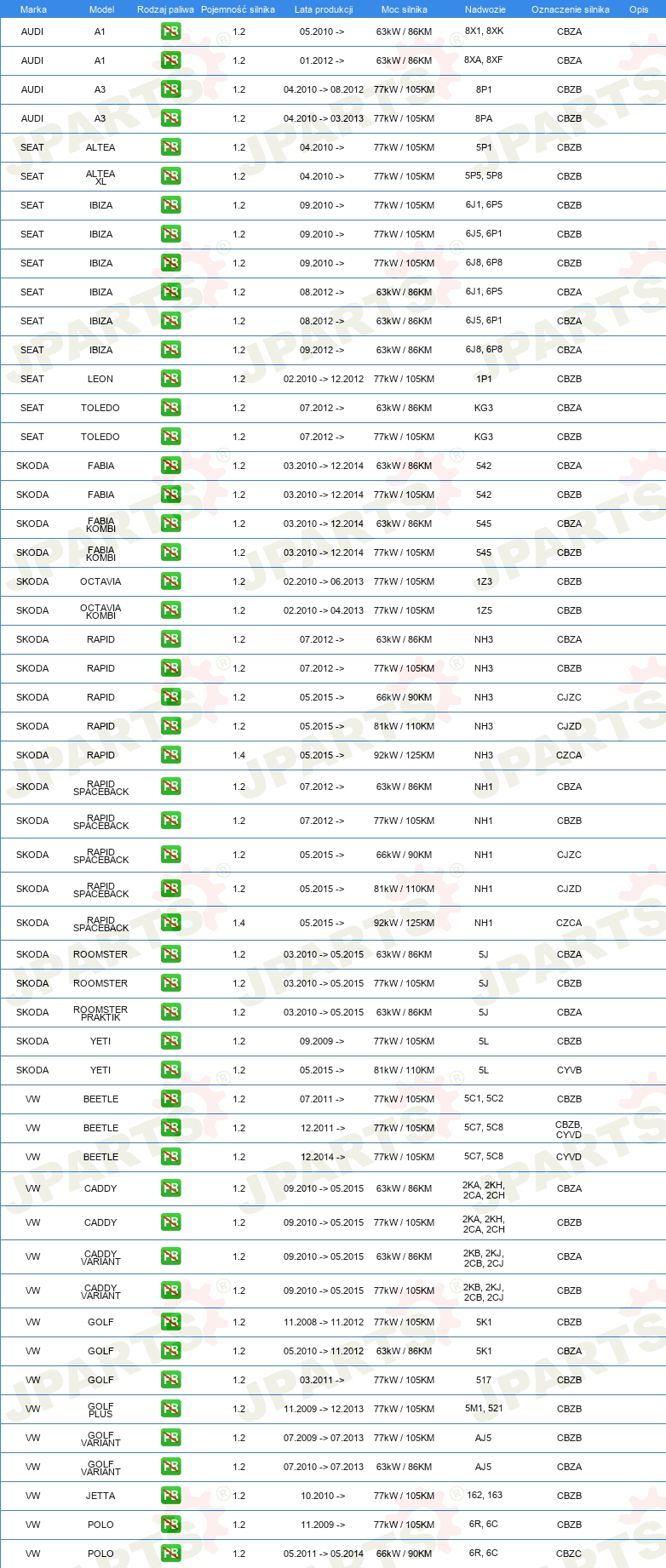Select 11.2008 -> 11.2012 date cell
The width and height of the screenshot is (666, 1568).
click(324, 1322)
